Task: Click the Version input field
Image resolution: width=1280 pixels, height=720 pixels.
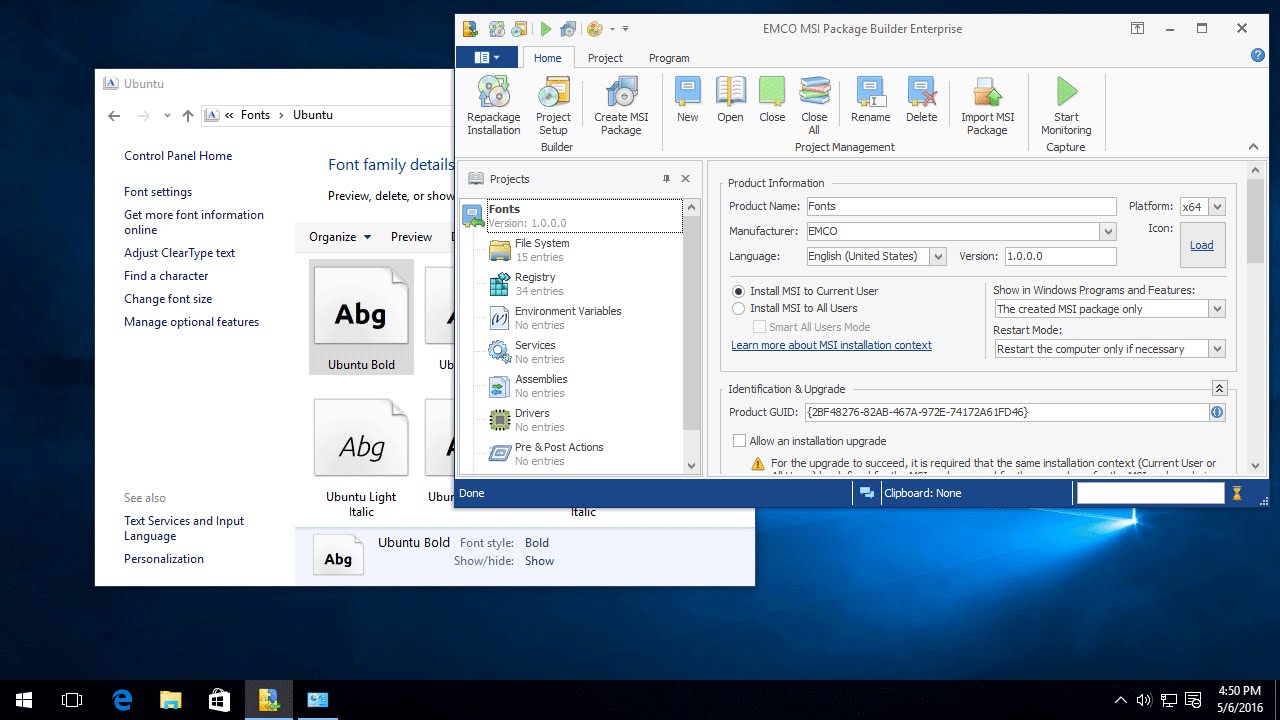Action: click(x=1060, y=256)
